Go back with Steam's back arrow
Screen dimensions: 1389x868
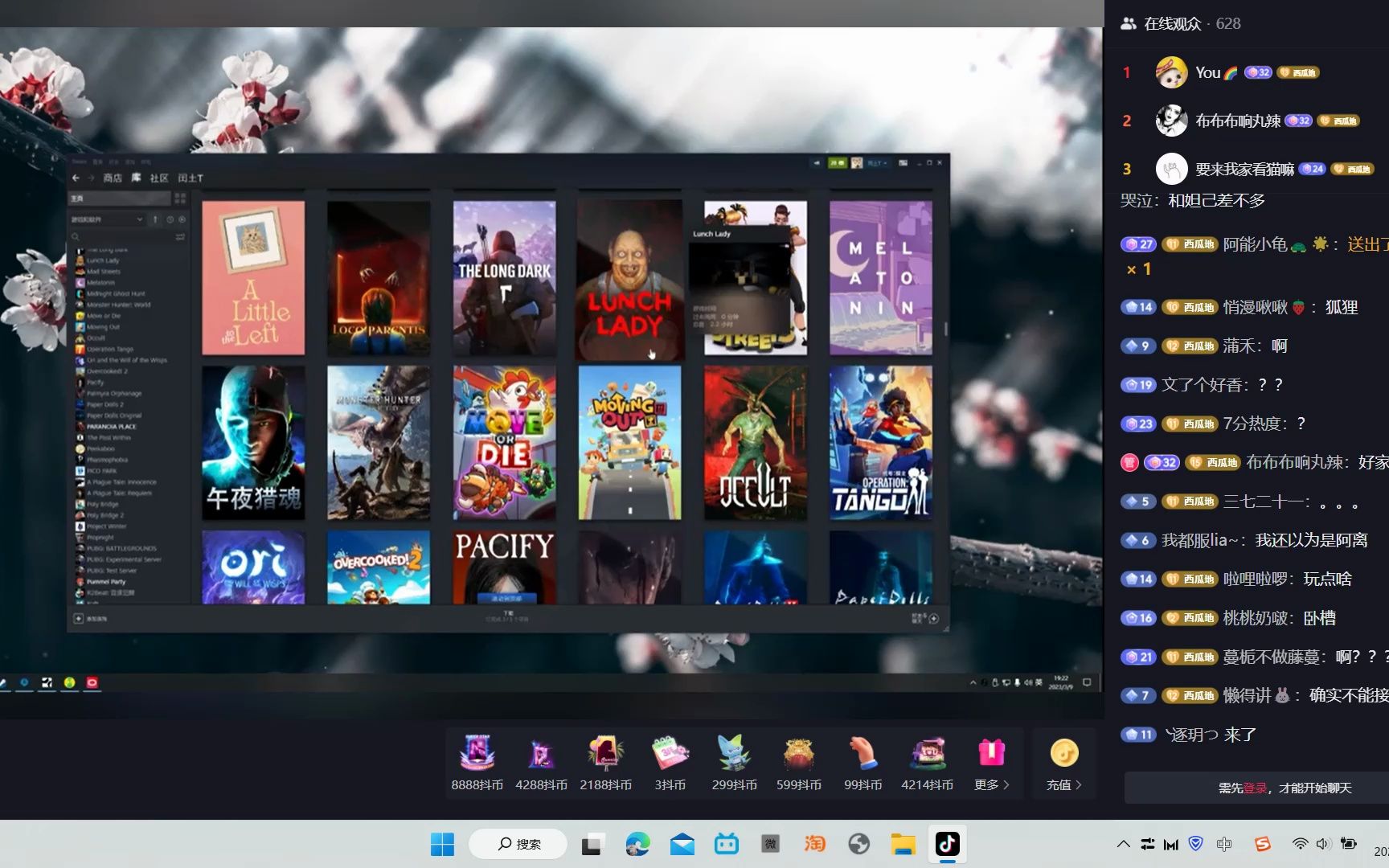click(76, 178)
